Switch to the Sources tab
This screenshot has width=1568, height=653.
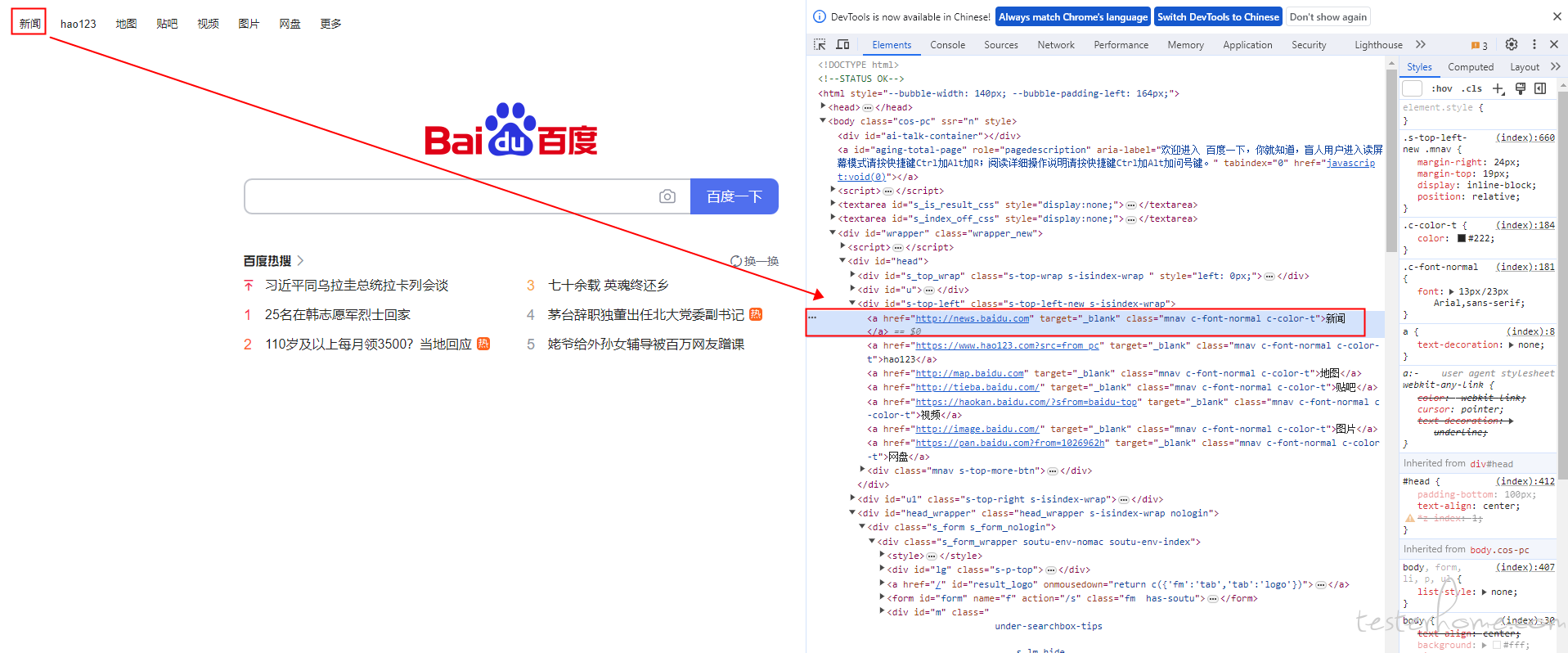[x=1001, y=45]
